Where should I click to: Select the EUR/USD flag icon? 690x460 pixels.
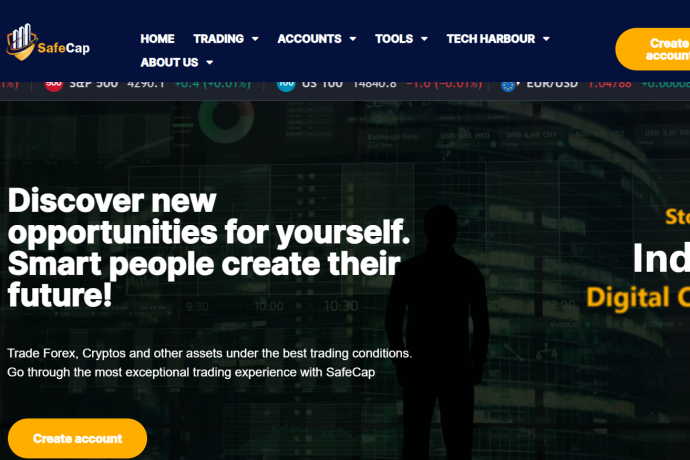point(509,85)
